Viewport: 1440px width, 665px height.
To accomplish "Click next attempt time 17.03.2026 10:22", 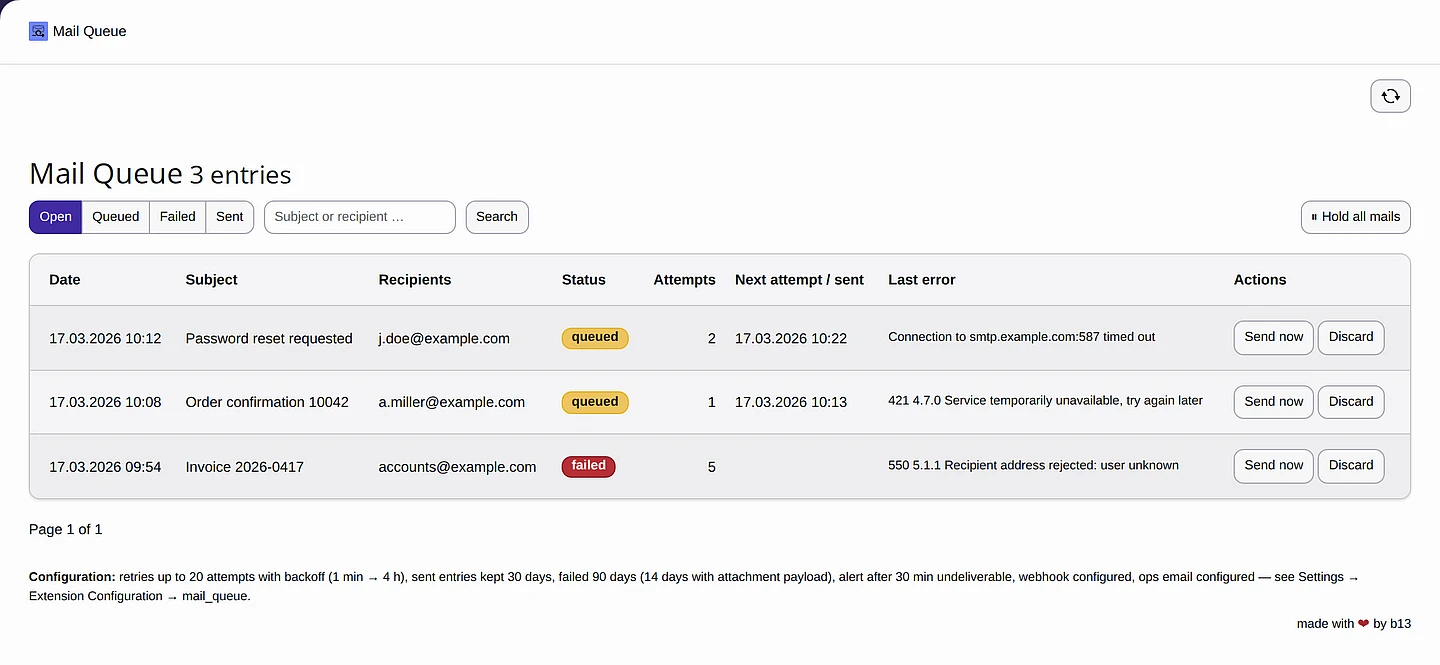I will [791, 339].
